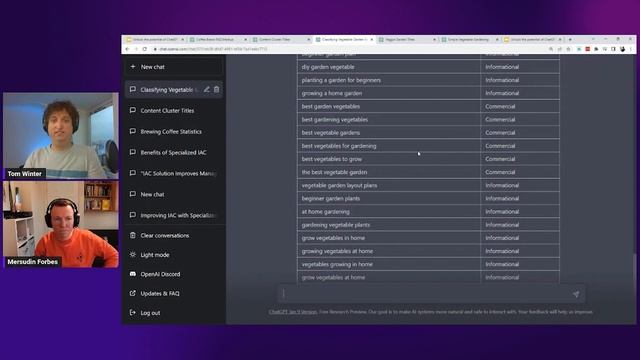Click the ChatGPT version link in footer
The width and height of the screenshot is (640, 360).
point(293,312)
